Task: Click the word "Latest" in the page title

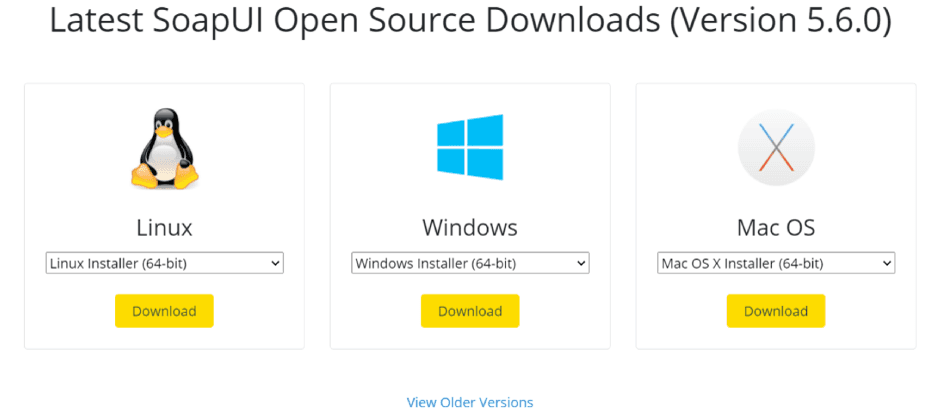Action: coord(98,20)
